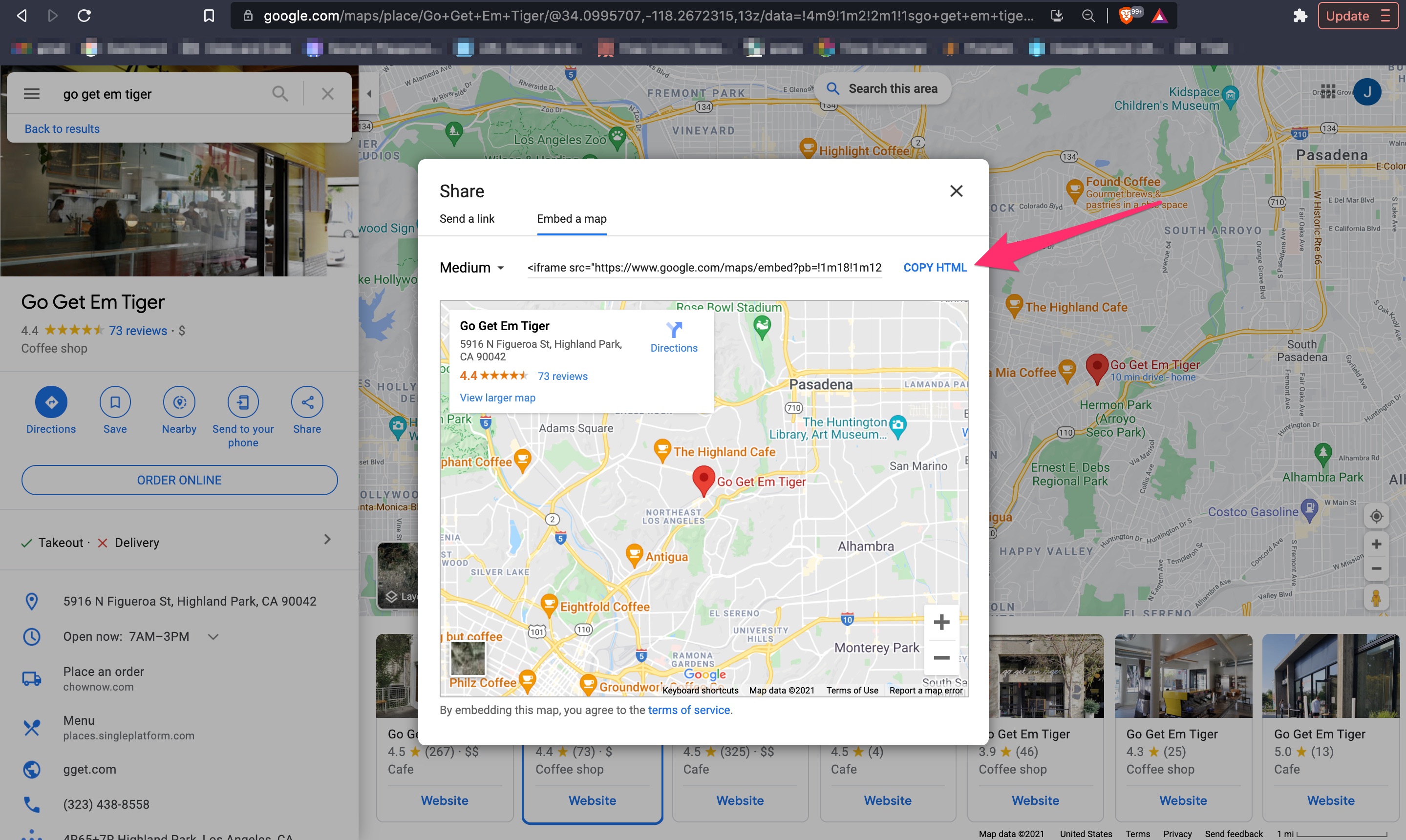Open the Medium embed size dropdown
Screen dimensions: 1406x840
coord(472,267)
